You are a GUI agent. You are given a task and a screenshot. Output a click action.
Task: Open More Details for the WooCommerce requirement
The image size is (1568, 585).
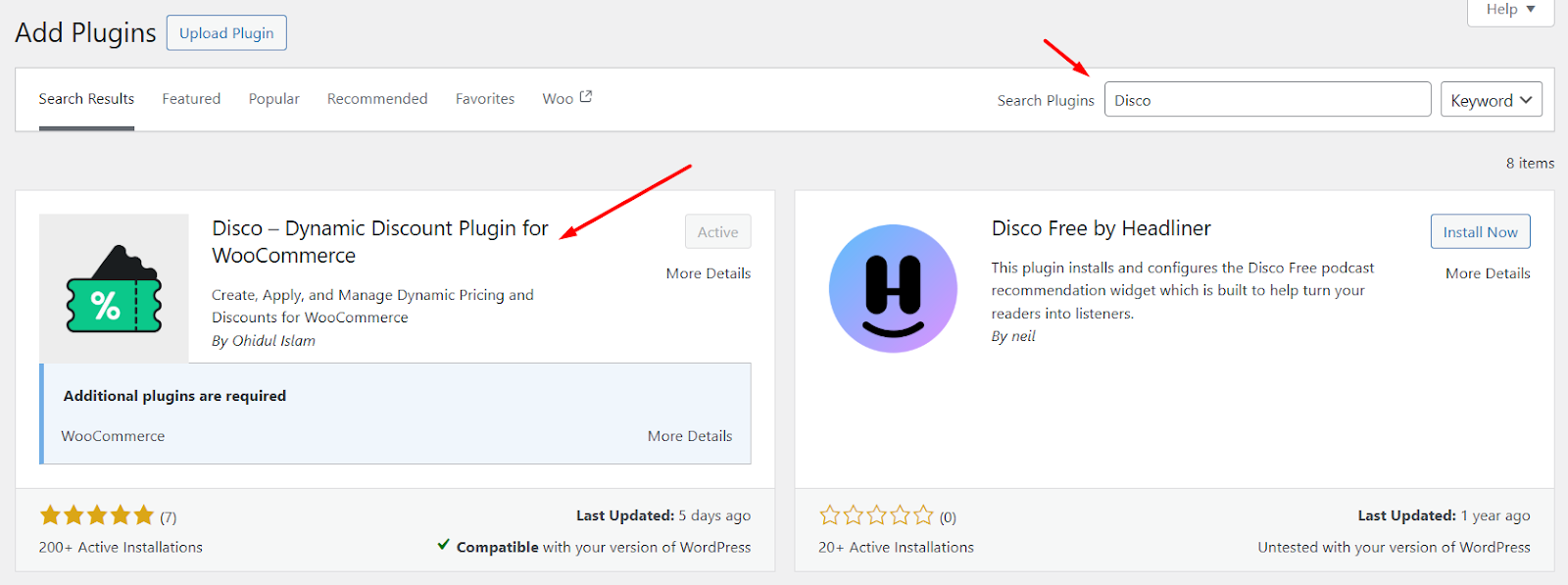[x=690, y=436]
